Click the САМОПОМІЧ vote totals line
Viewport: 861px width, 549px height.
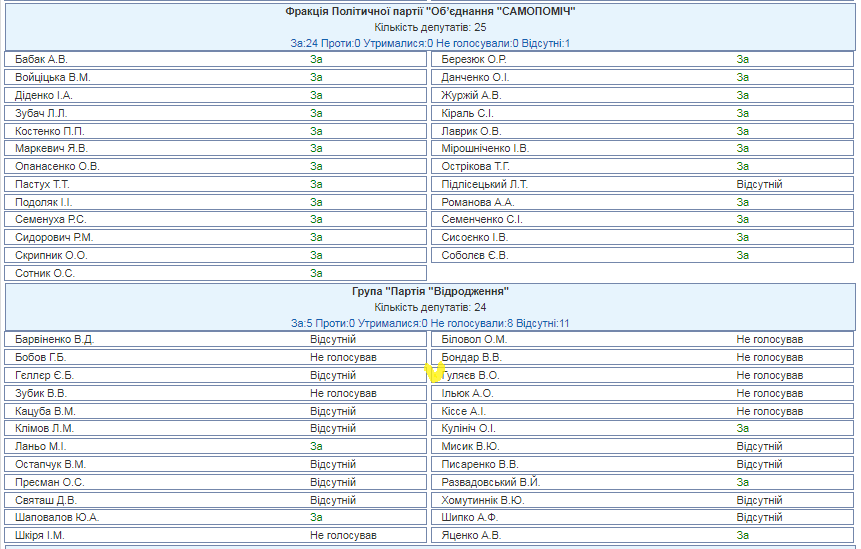(430, 43)
